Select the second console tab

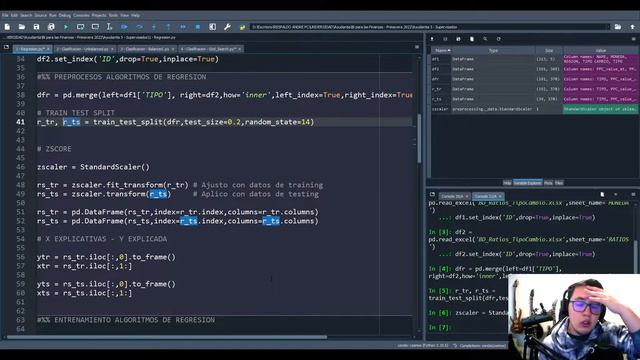[x=488, y=196]
